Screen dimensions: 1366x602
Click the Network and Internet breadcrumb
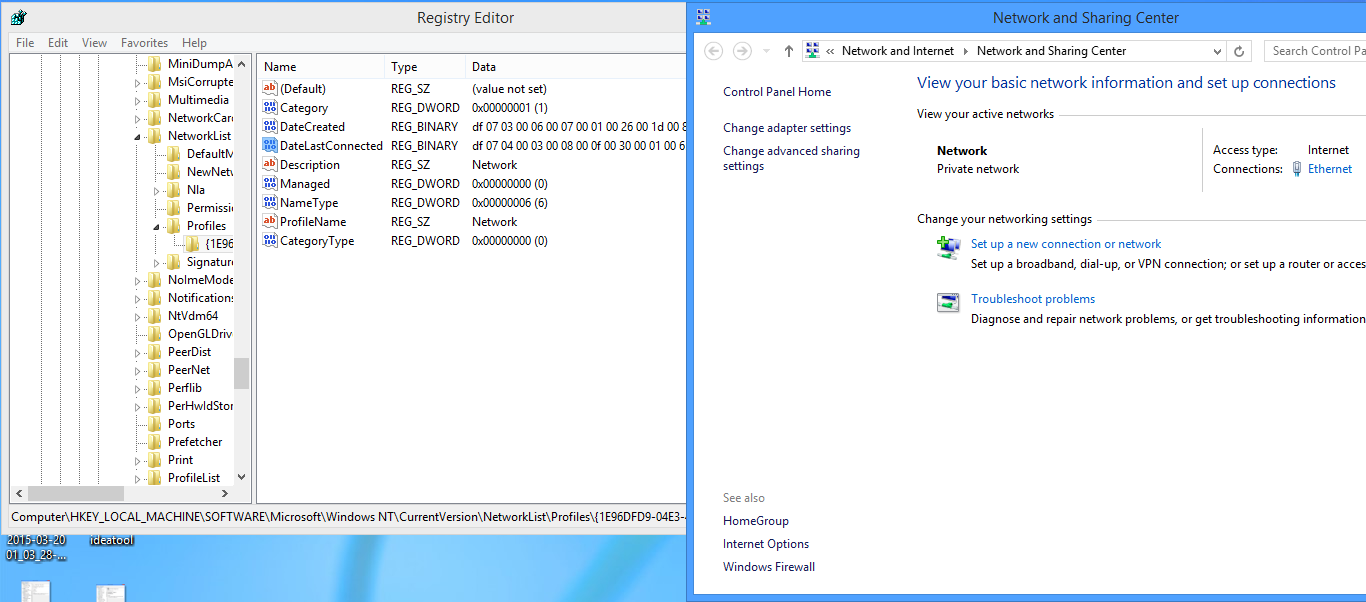tap(898, 51)
